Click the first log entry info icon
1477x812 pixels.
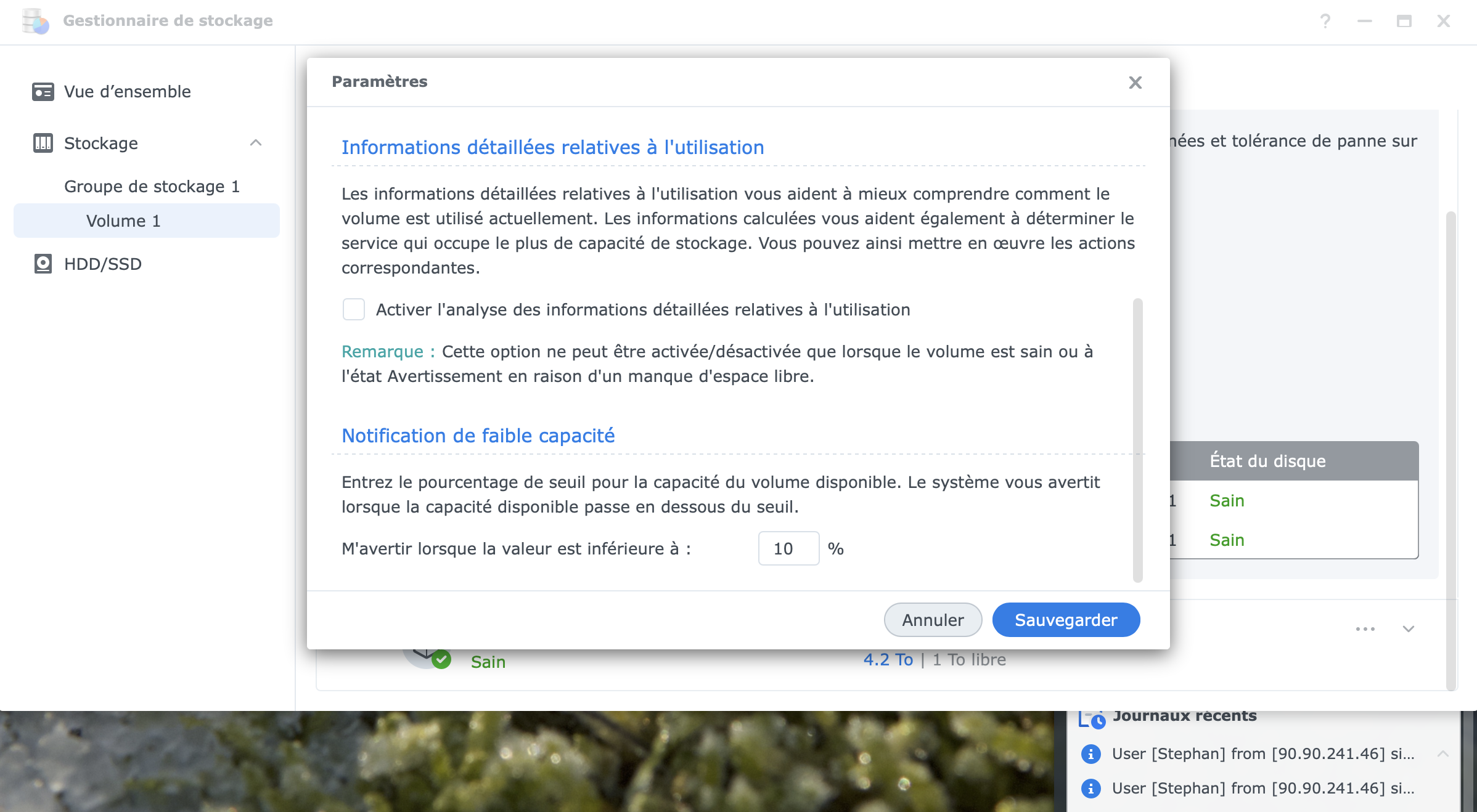1090,753
